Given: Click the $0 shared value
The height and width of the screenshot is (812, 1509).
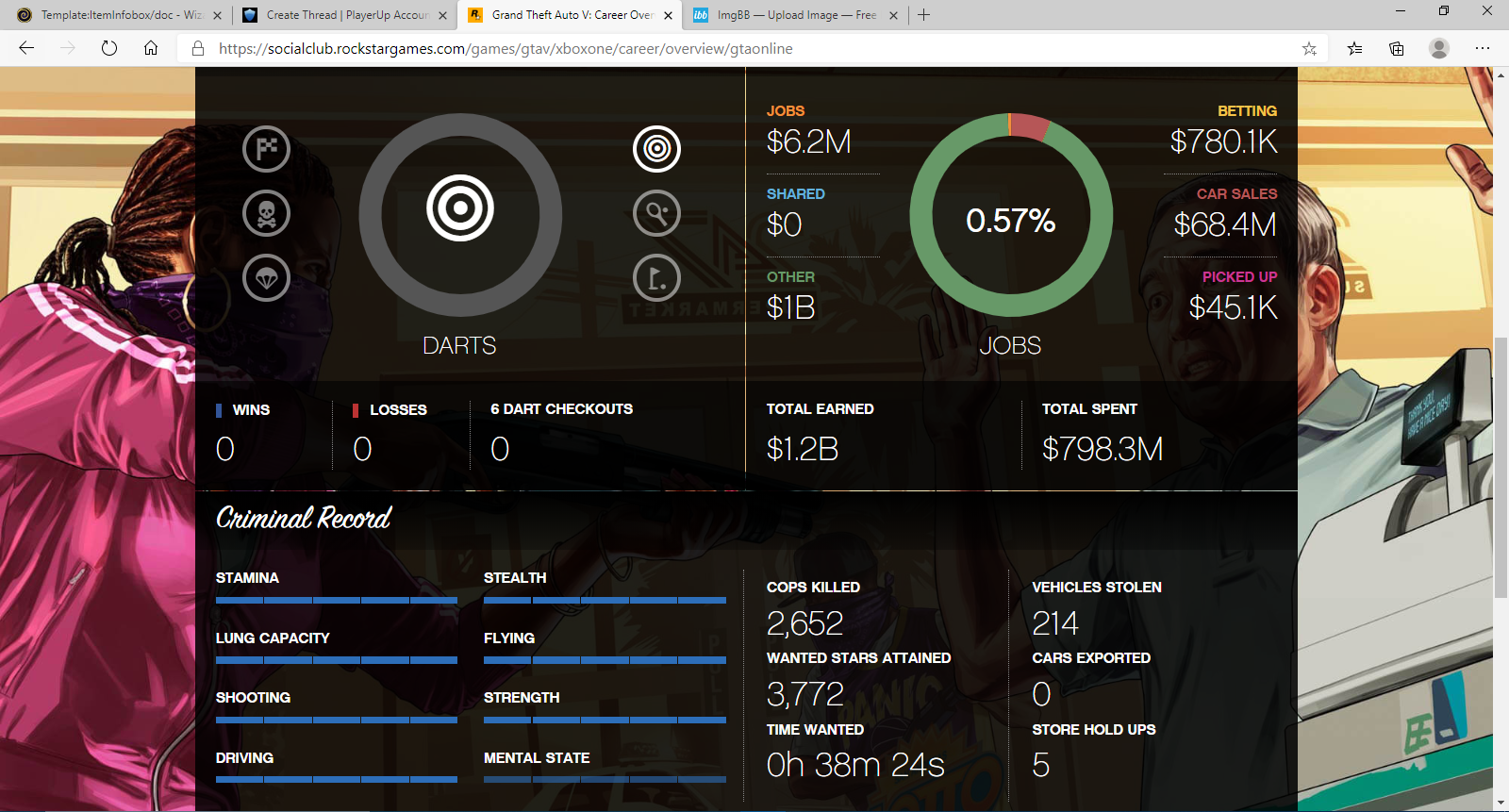Looking at the screenshot, I should 785,224.
